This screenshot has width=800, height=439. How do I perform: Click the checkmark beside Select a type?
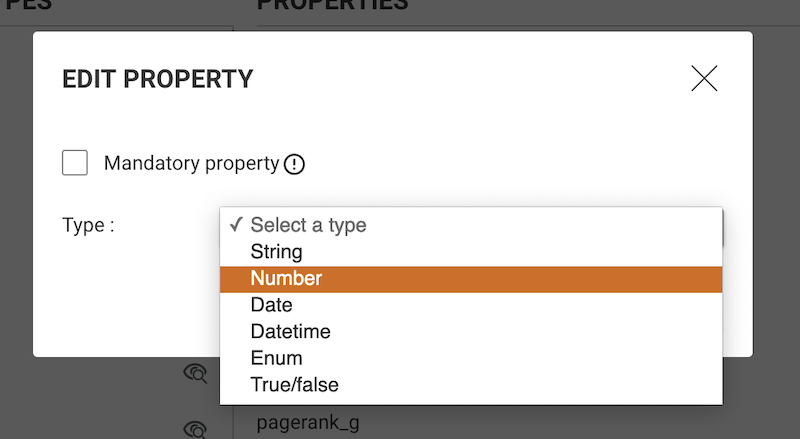tap(236, 224)
